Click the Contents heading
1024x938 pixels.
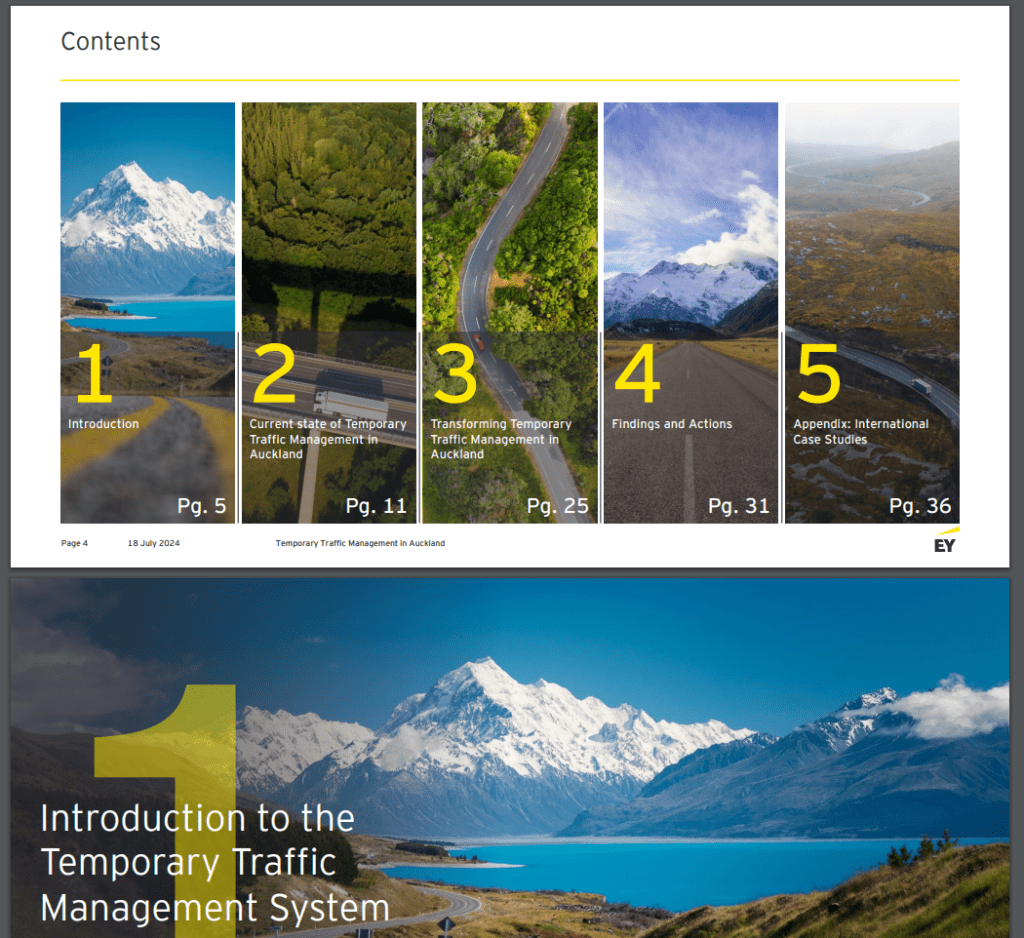point(110,41)
